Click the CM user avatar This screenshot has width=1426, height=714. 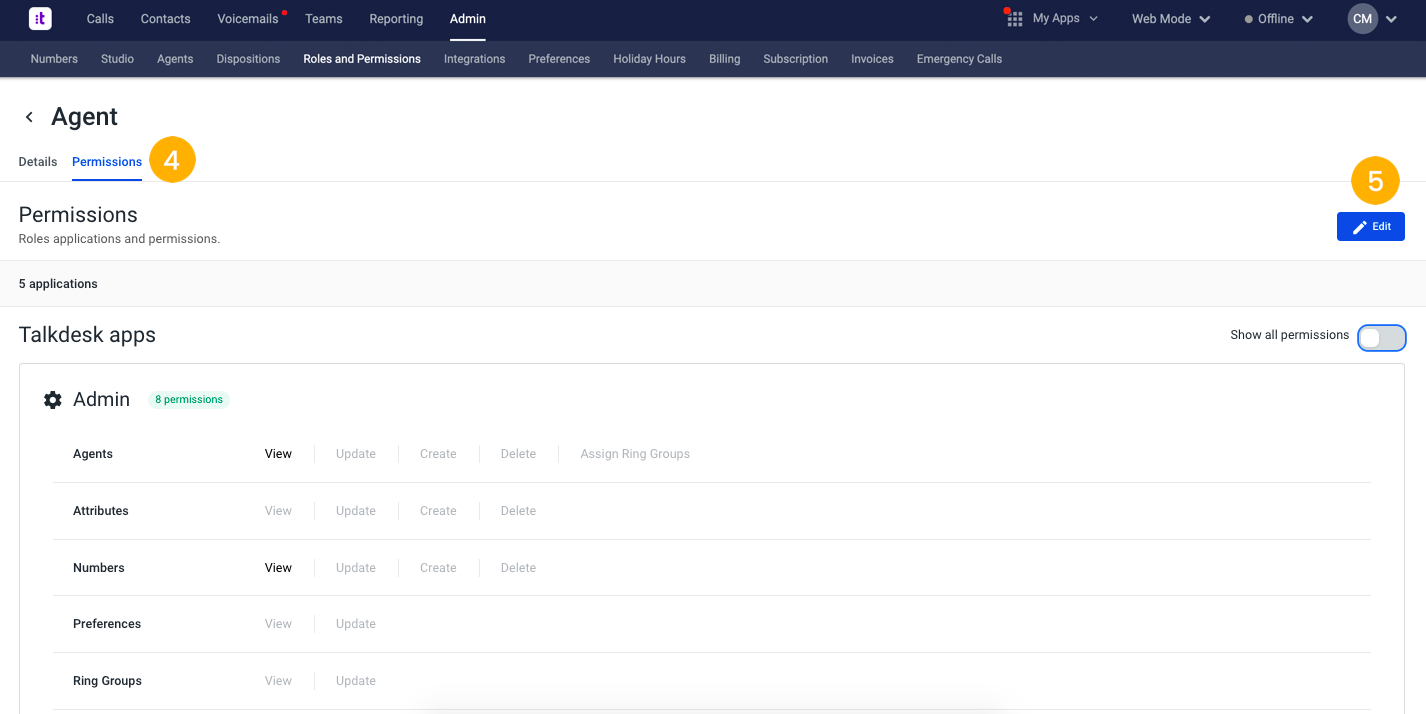(x=1362, y=19)
